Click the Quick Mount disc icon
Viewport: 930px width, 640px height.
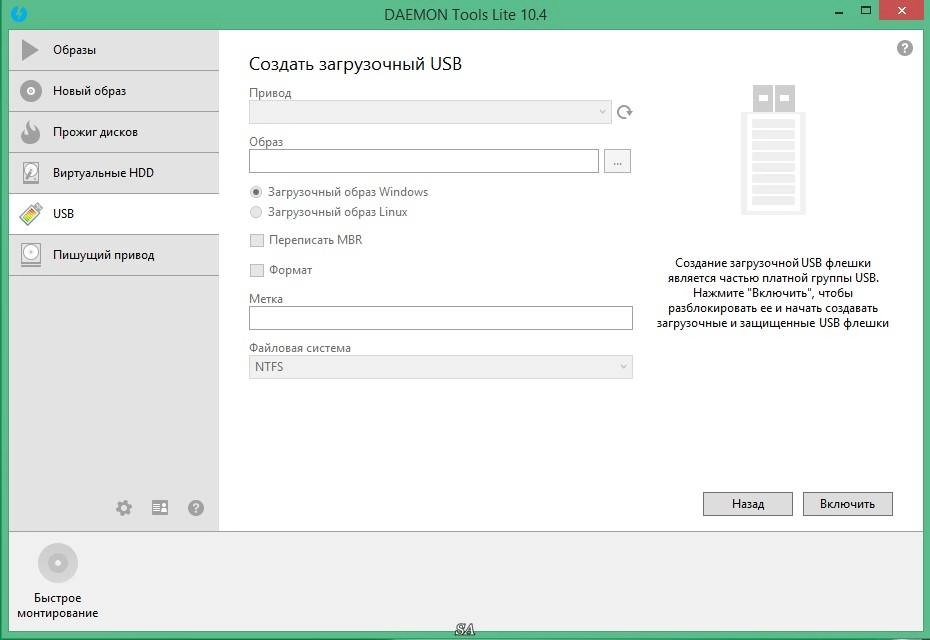[58, 562]
